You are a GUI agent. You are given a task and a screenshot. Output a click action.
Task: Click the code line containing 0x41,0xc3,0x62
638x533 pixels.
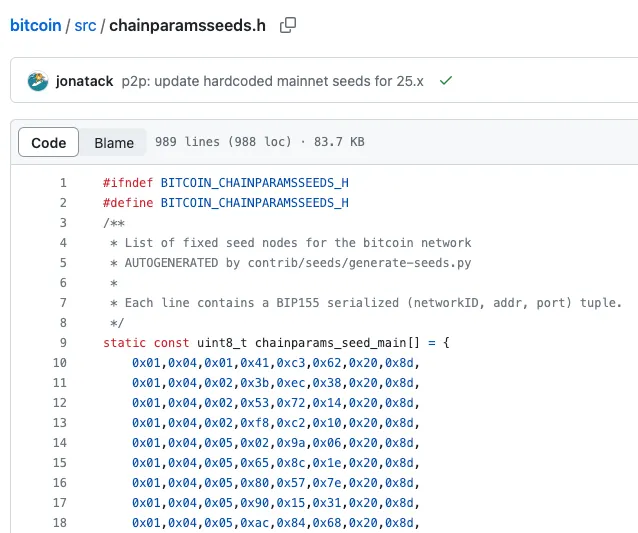(276, 363)
